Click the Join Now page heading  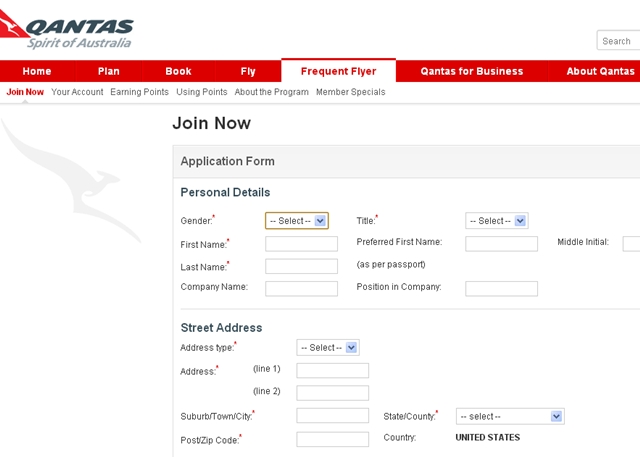(x=212, y=123)
